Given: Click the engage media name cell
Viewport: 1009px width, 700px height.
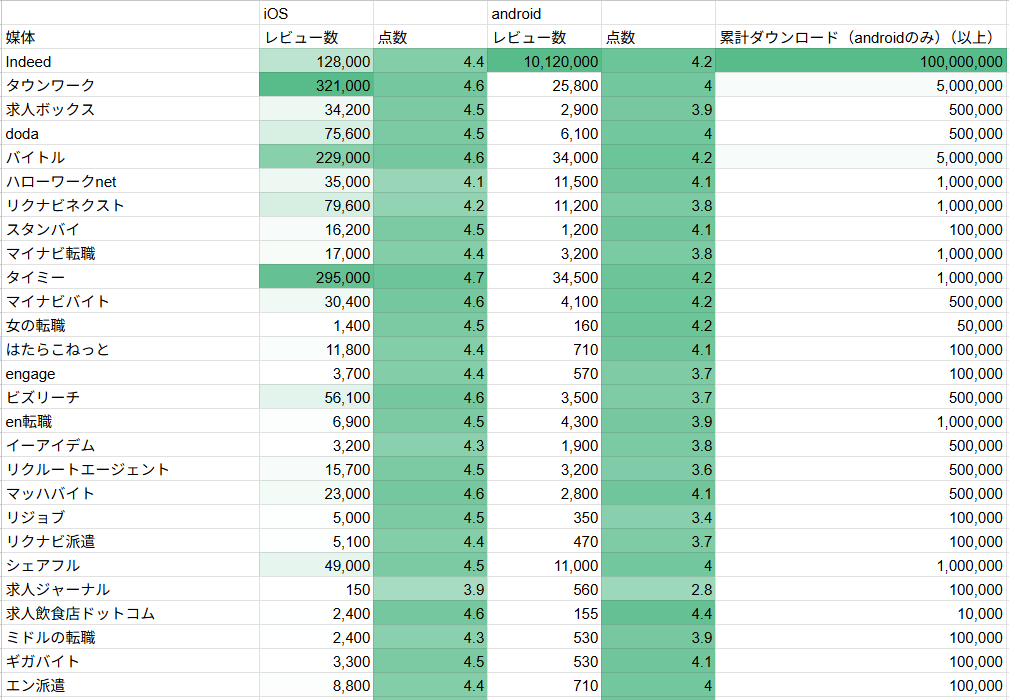Looking at the screenshot, I should click(129, 373).
